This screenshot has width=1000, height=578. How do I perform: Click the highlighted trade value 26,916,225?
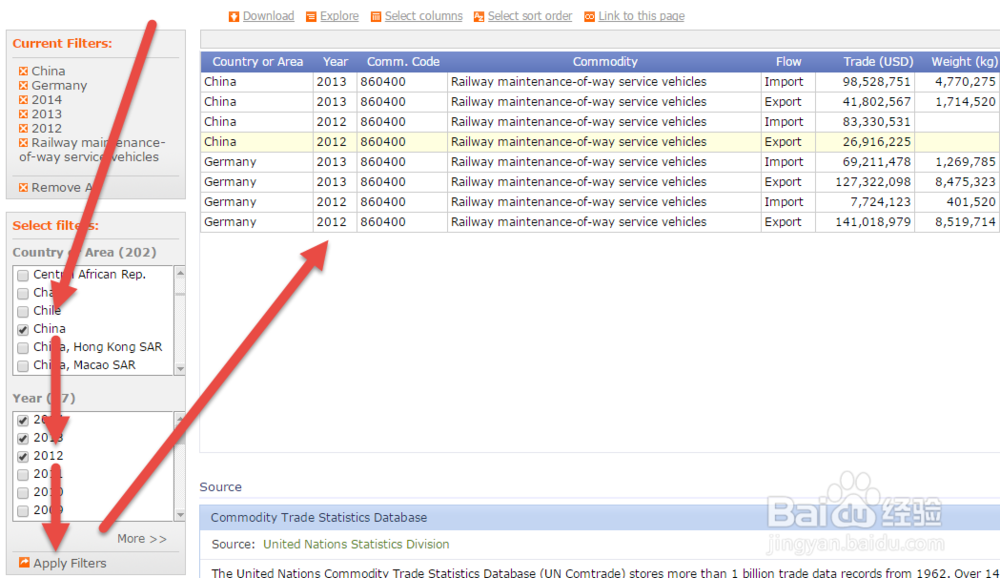click(x=876, y=142)
